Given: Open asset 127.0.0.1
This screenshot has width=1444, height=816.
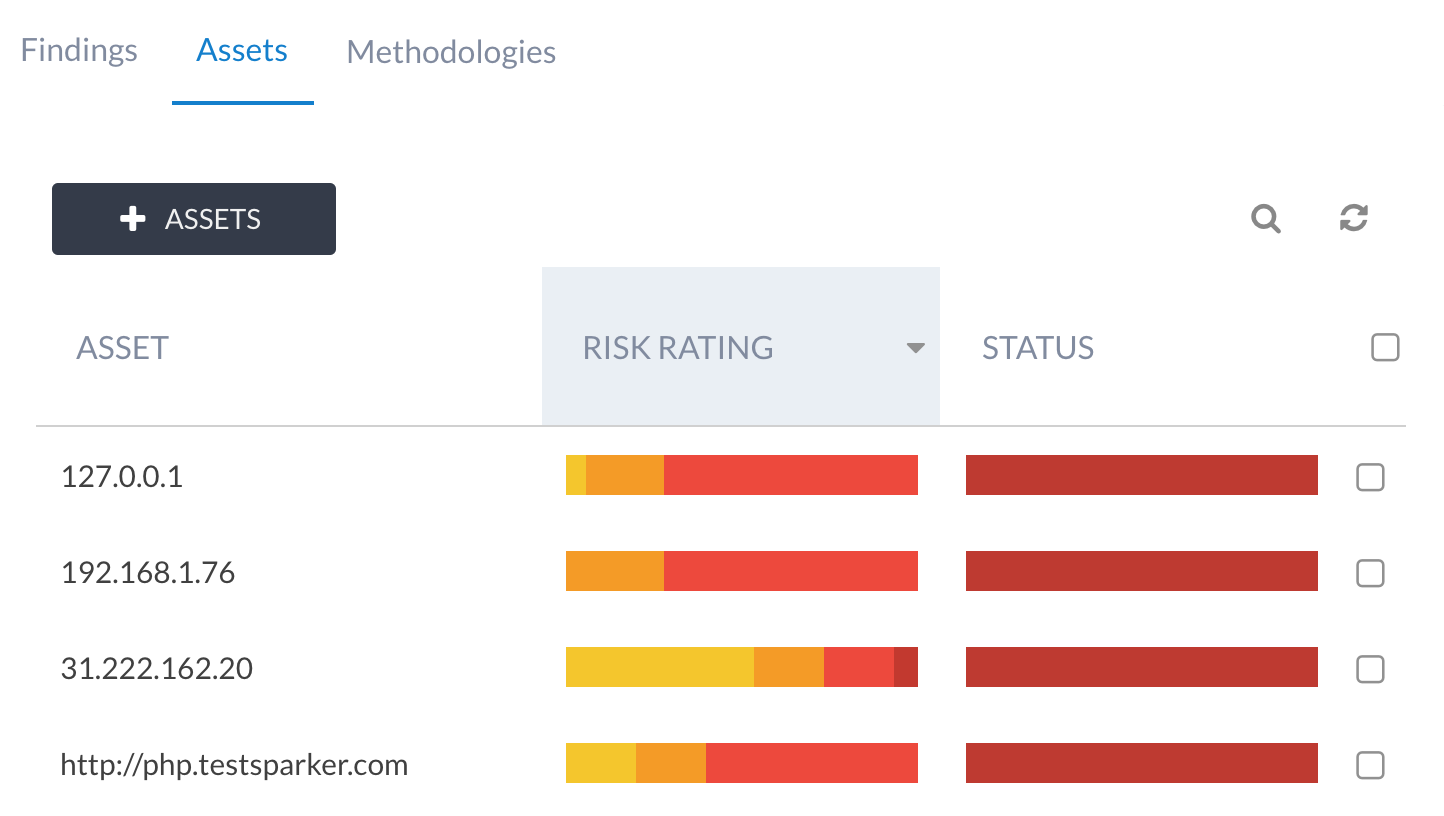Looking at the screenshot, I should [122, 476].
